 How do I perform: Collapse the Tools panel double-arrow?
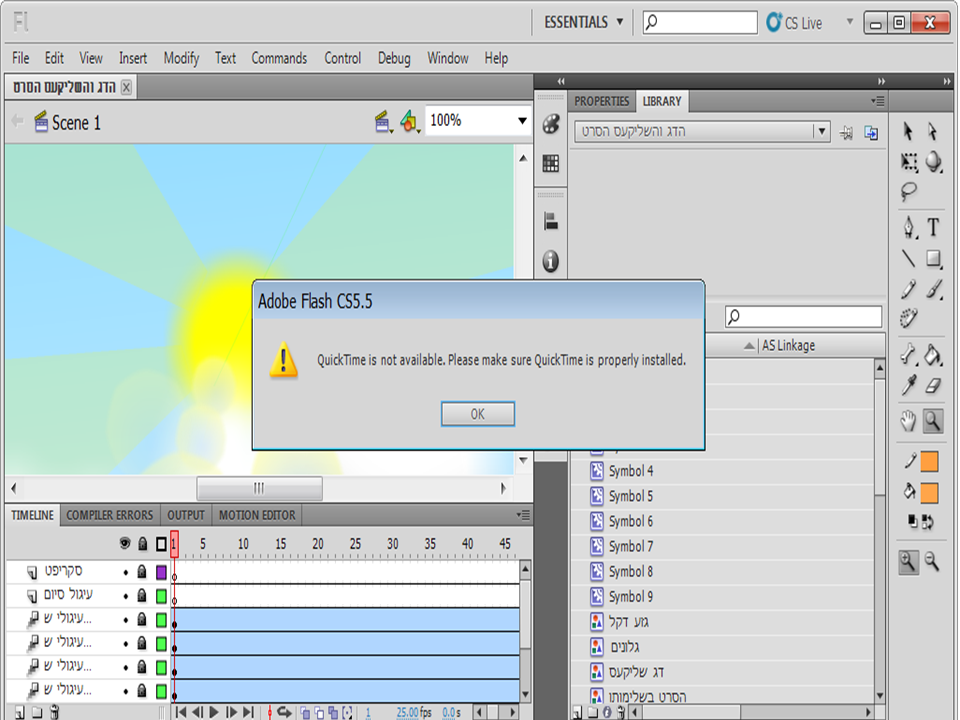tap(947, 81)
